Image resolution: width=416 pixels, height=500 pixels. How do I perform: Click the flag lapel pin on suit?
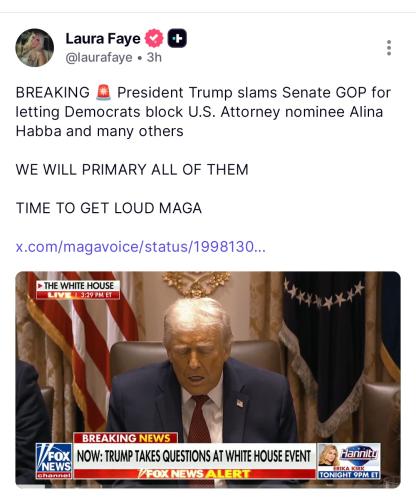click(240, 403)
